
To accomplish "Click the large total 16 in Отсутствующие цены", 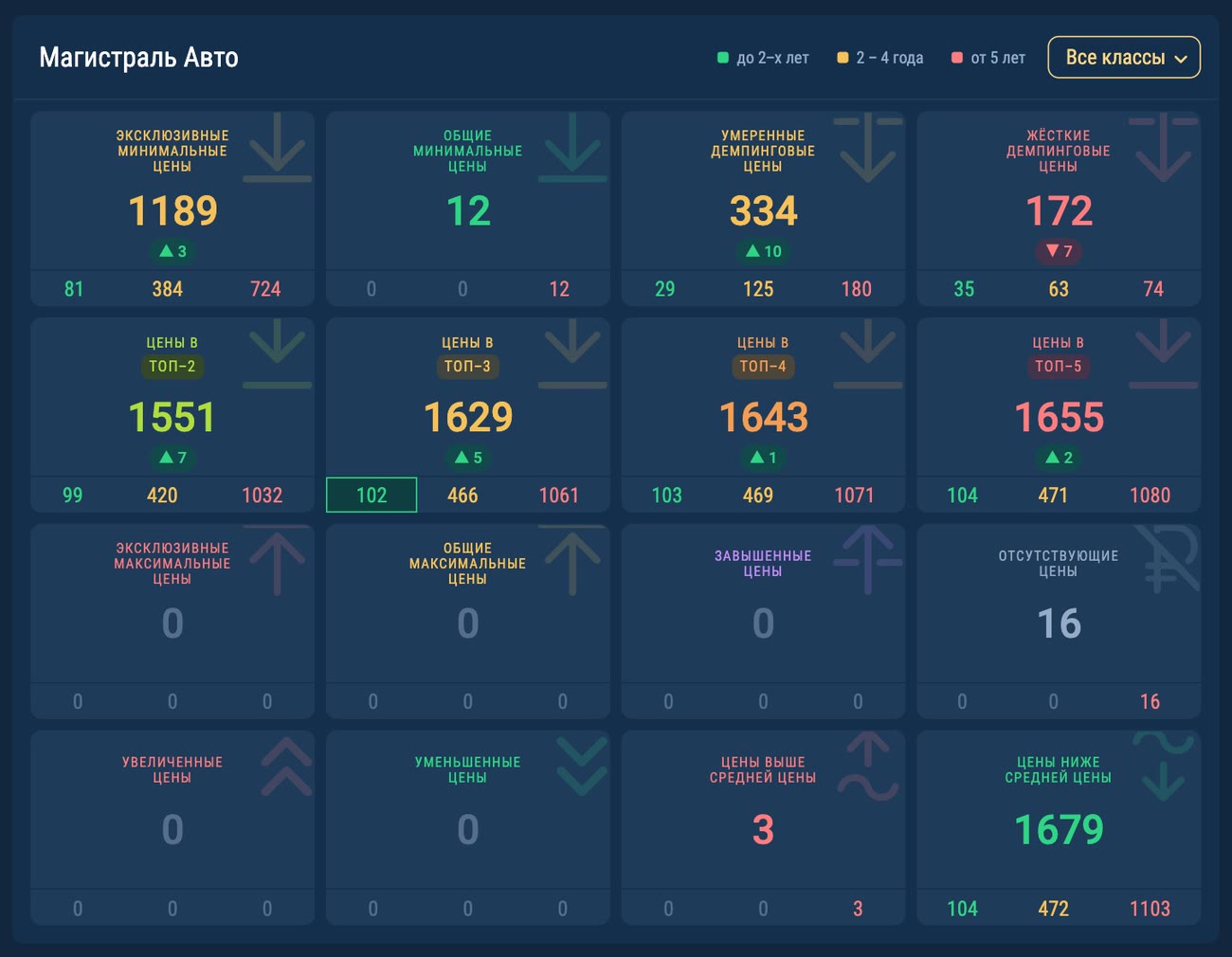I will click(1060, 623).
